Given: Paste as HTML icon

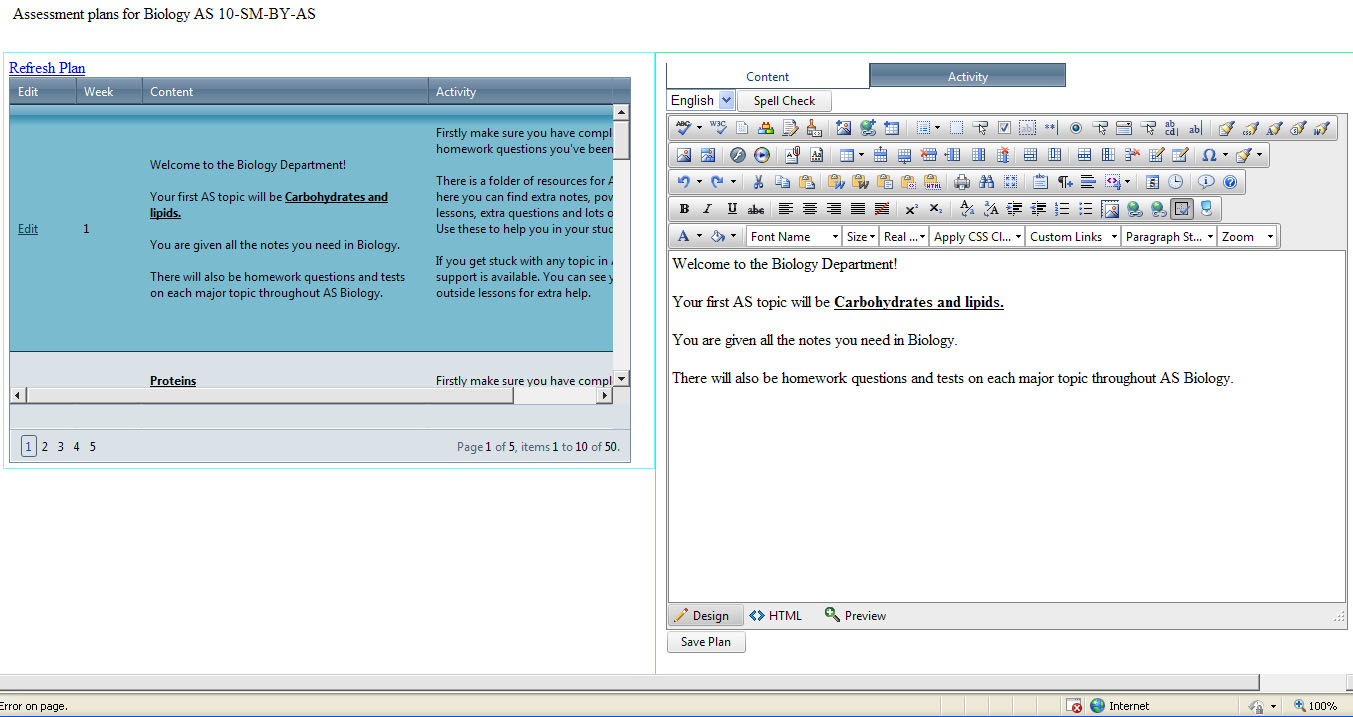Looking at the screenshot, I should (933, 182).
